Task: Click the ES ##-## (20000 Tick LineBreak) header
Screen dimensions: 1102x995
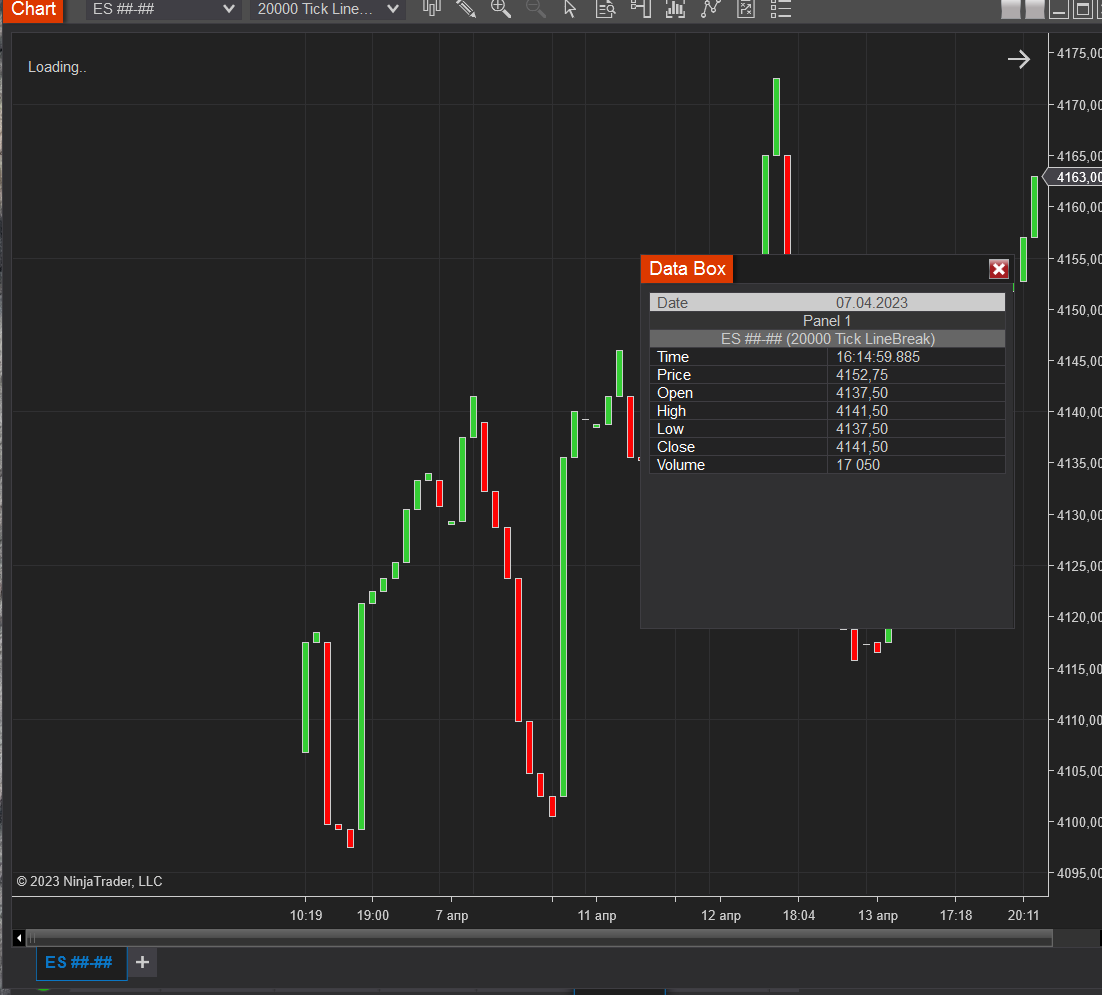Action: pyautogui.click(x=827, y=339)
